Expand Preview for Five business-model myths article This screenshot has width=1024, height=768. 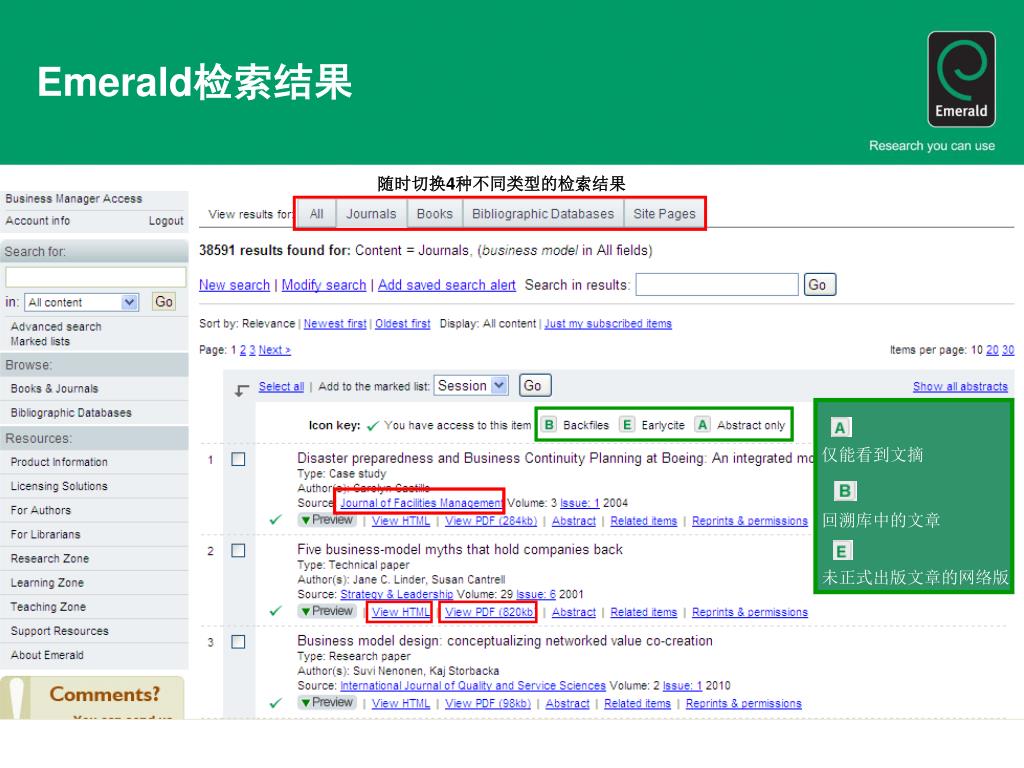pyautogui.click(x=327, y=611)
